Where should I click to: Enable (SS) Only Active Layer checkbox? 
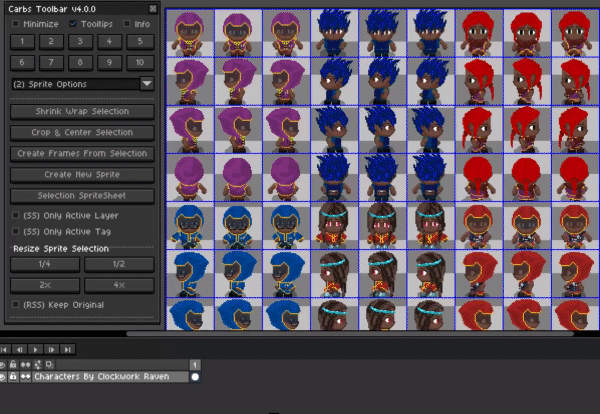pyautogui.click(x=15, y=215)
